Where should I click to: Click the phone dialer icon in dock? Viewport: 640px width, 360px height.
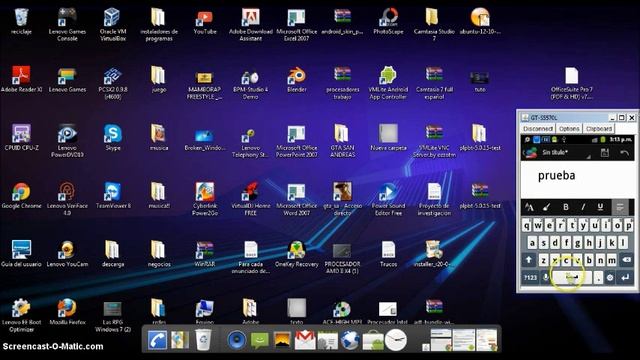[x=157, y=340]
